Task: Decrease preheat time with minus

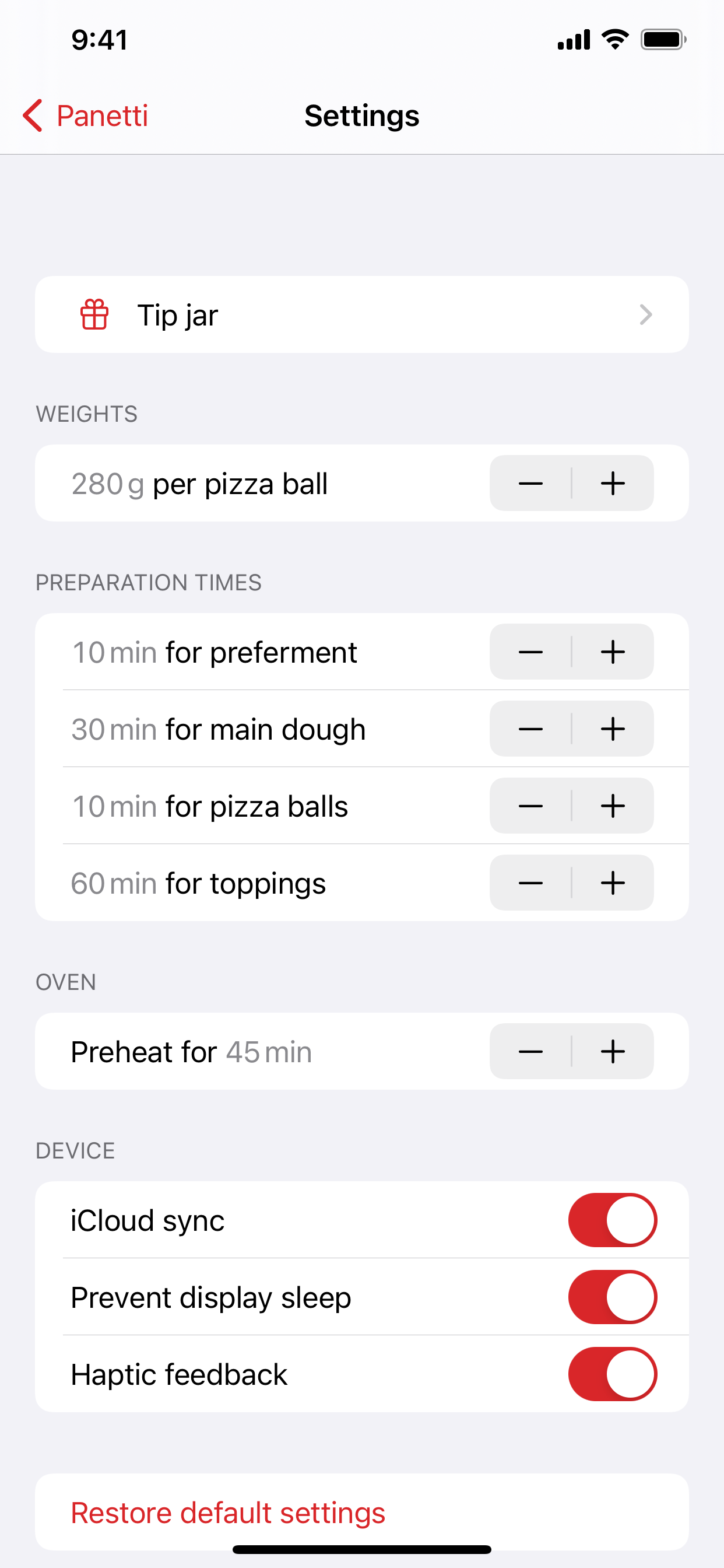Action: click(530, 1051)
